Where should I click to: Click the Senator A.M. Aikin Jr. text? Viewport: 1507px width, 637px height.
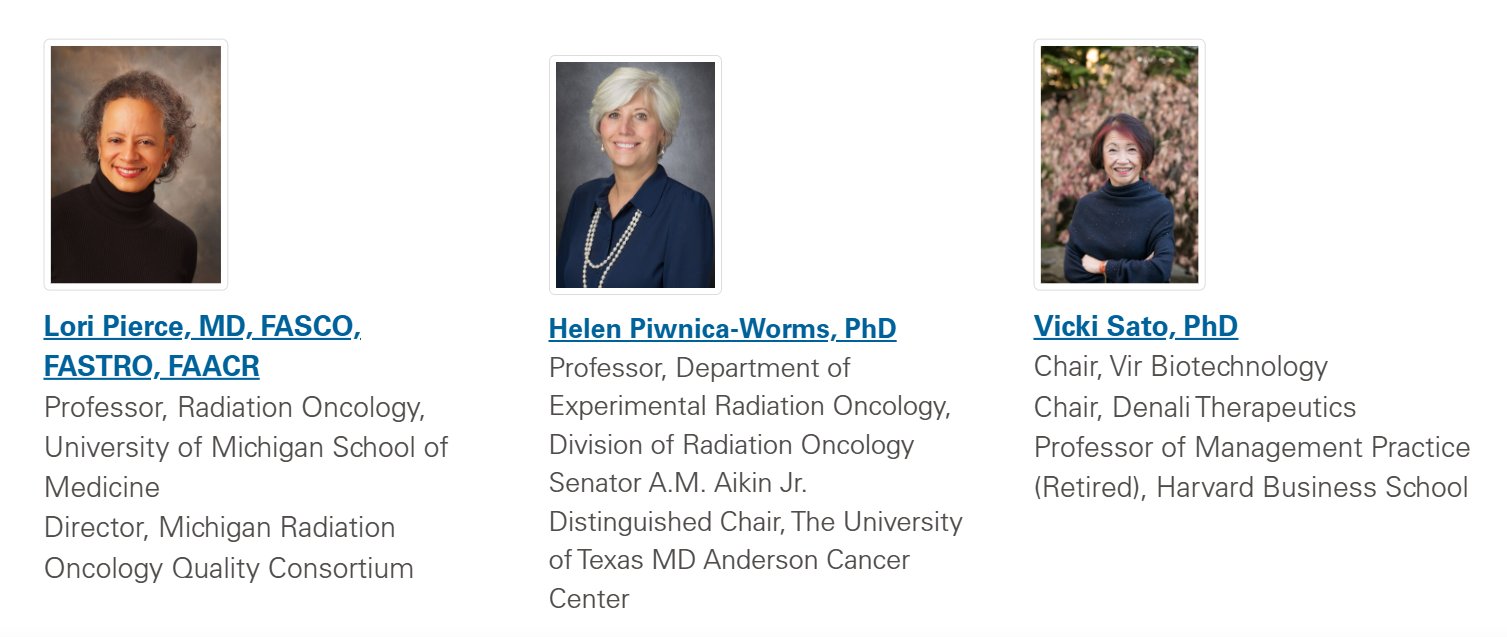pos(678,483)
